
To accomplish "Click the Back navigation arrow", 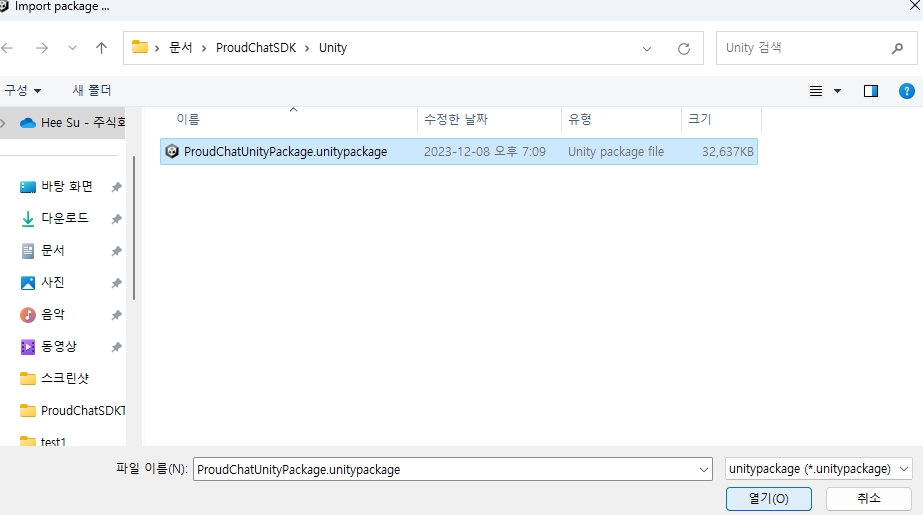I will click(x=8, y=48).
